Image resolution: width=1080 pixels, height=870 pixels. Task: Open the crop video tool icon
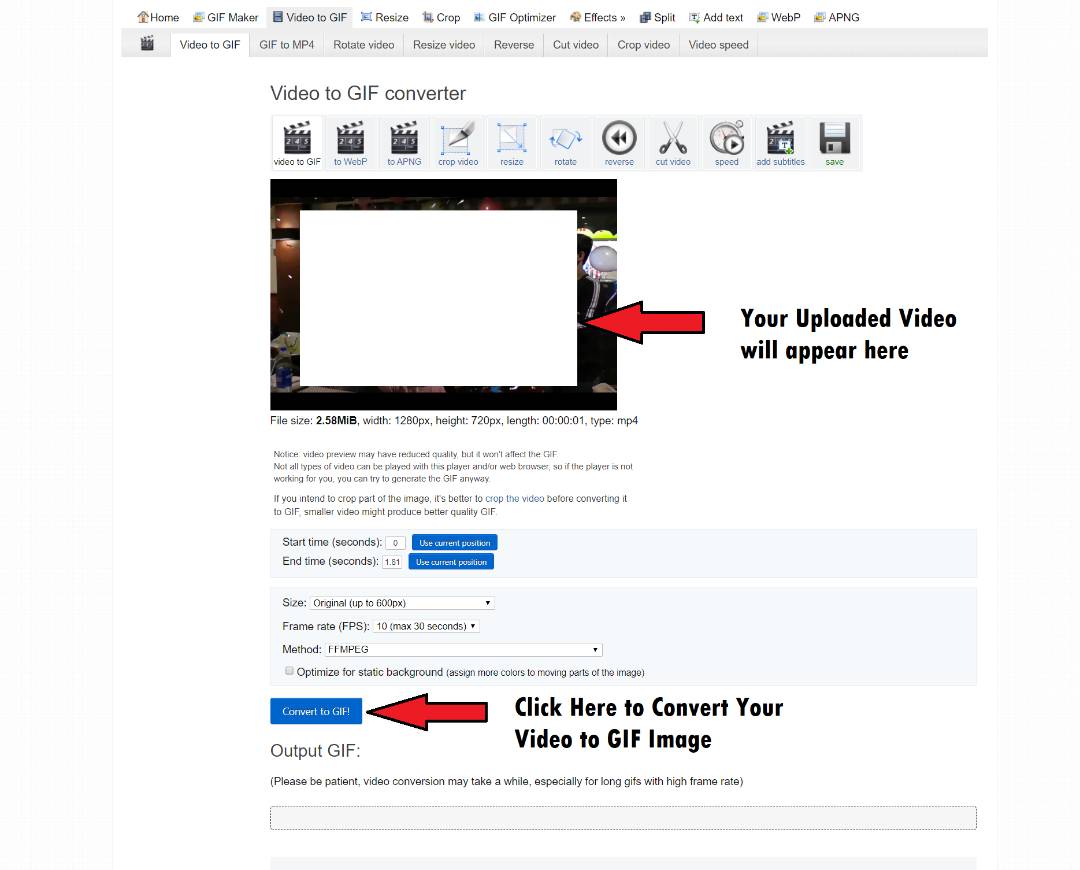458,142
